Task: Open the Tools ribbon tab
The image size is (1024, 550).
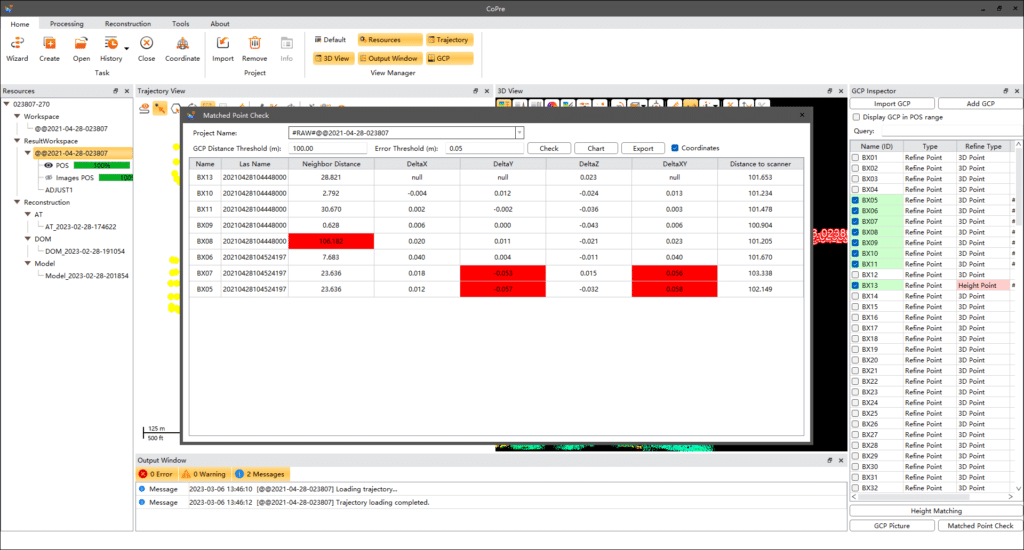Action: tap(180, 23)
